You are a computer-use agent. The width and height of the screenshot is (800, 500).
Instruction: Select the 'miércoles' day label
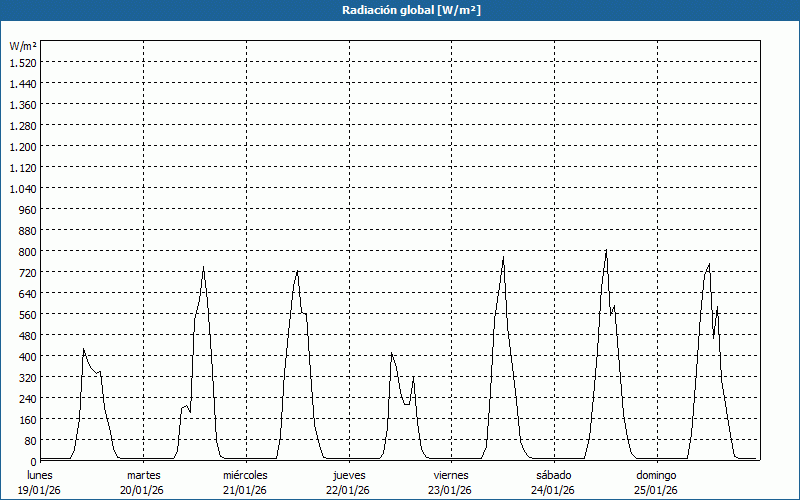245,475
